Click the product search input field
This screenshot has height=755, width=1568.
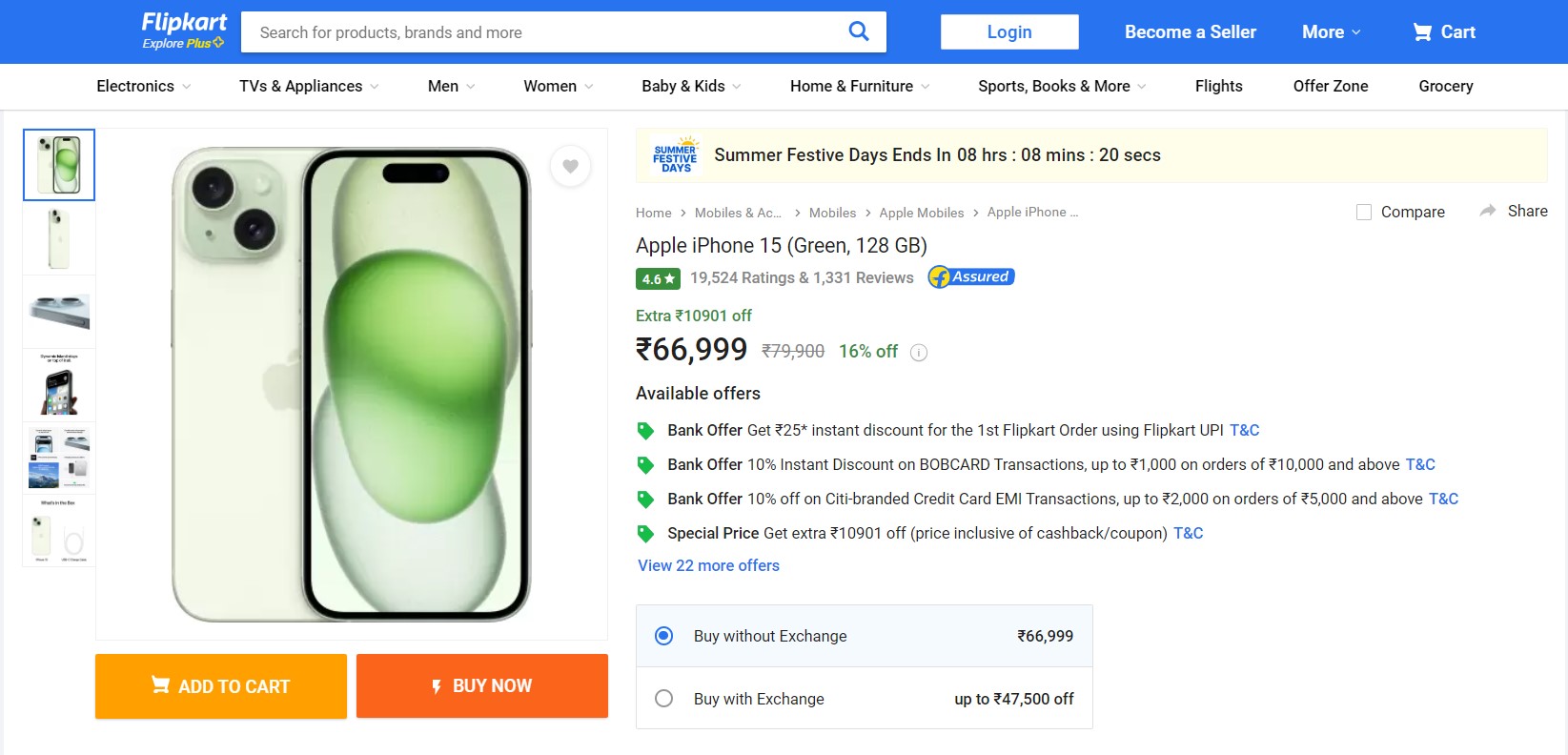tap(543, 32)
